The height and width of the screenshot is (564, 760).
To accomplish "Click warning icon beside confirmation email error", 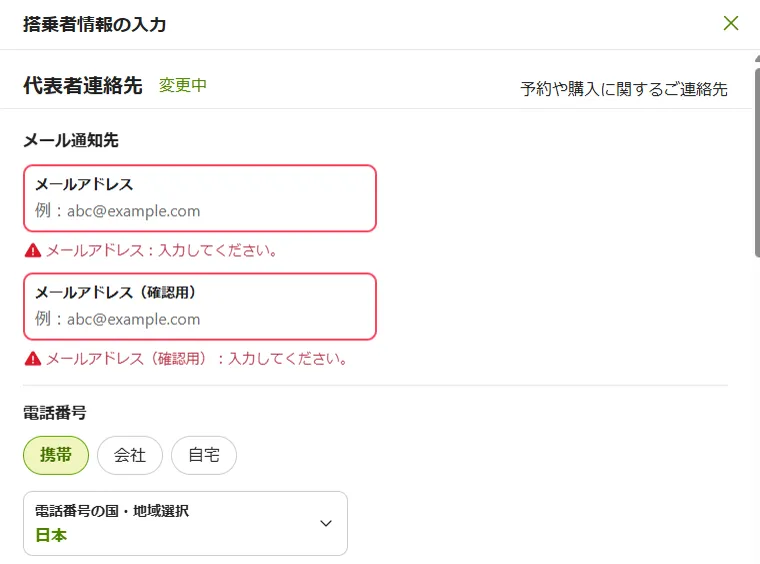I will (33, 358).
